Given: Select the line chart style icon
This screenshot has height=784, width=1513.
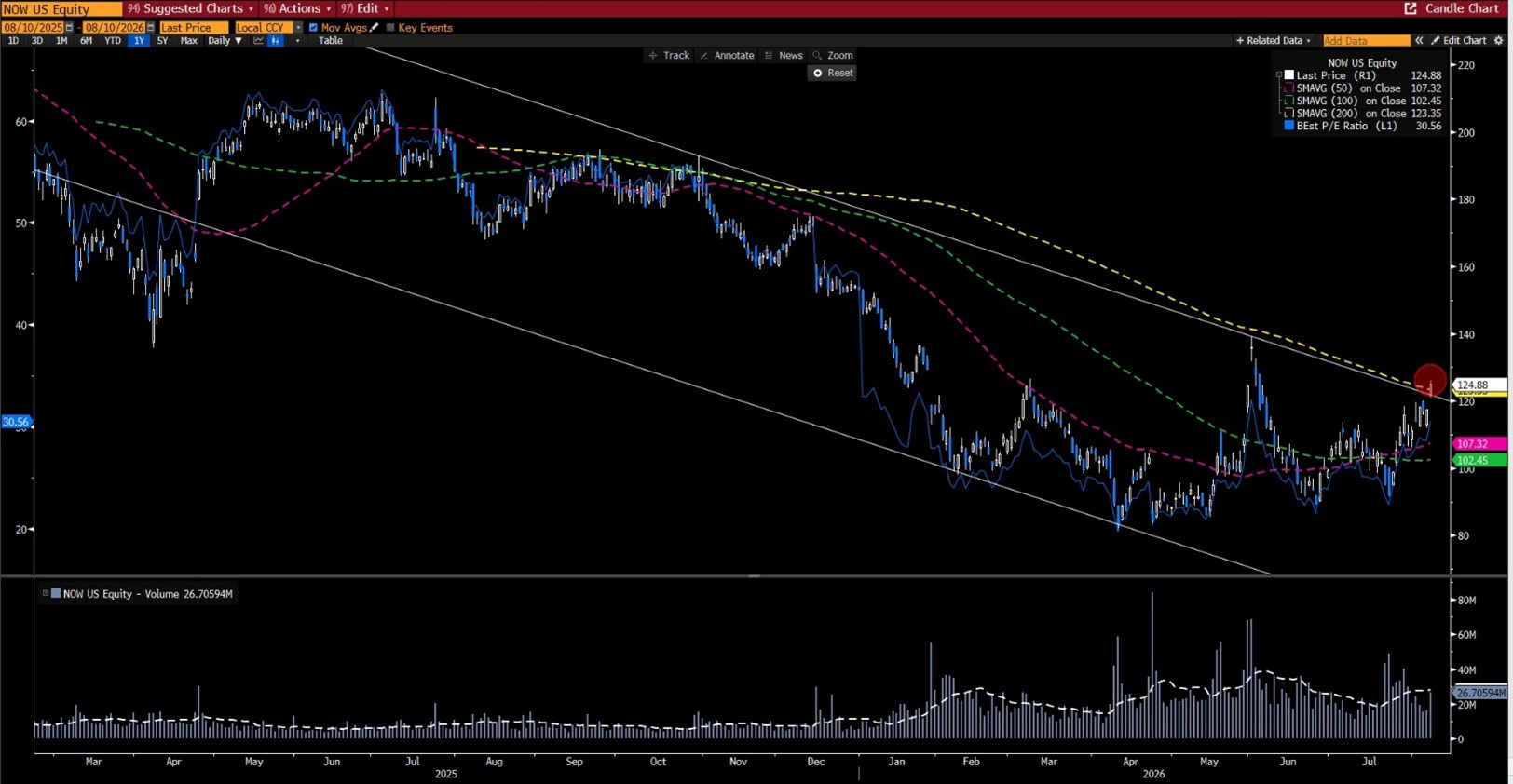Looking at the screenshot, I should click(258, 41).
